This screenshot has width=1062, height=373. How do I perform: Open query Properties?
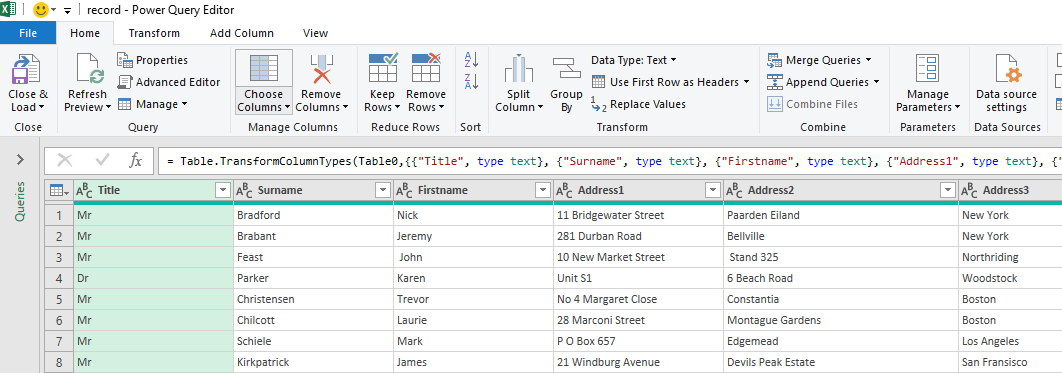153,60
